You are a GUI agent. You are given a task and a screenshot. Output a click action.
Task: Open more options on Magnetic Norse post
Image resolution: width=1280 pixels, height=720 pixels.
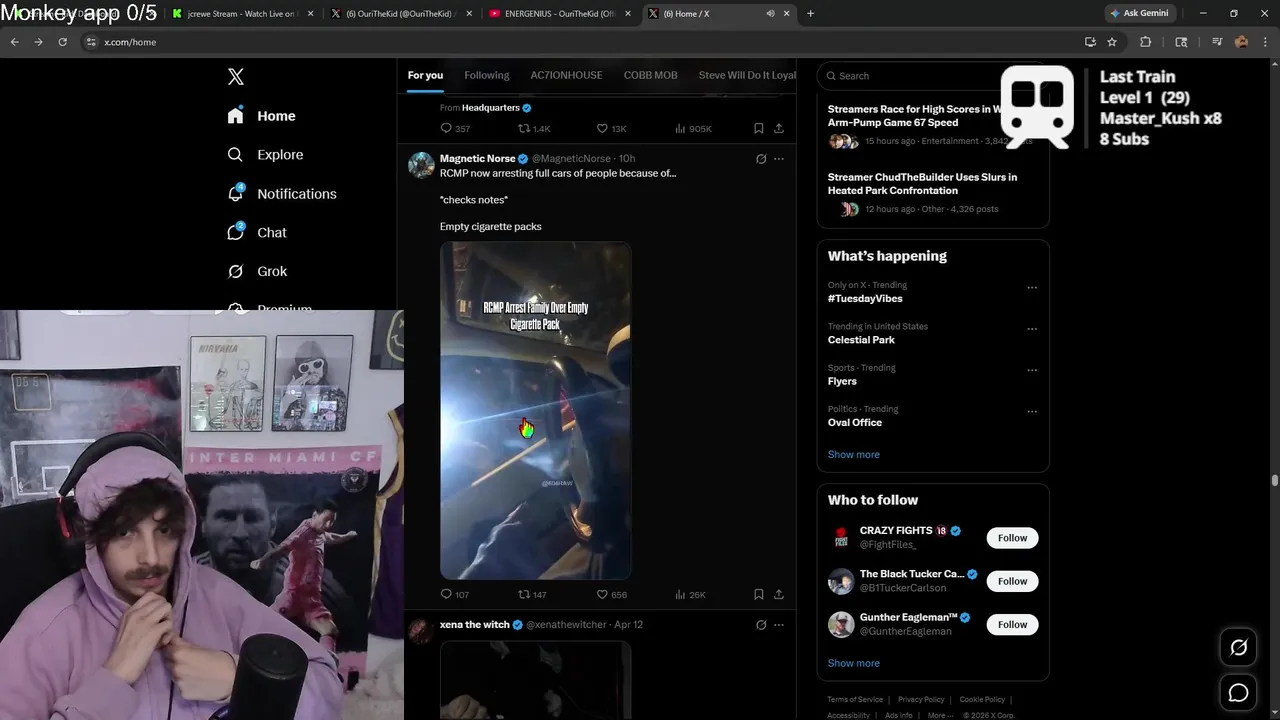click(x=779, y=159)
